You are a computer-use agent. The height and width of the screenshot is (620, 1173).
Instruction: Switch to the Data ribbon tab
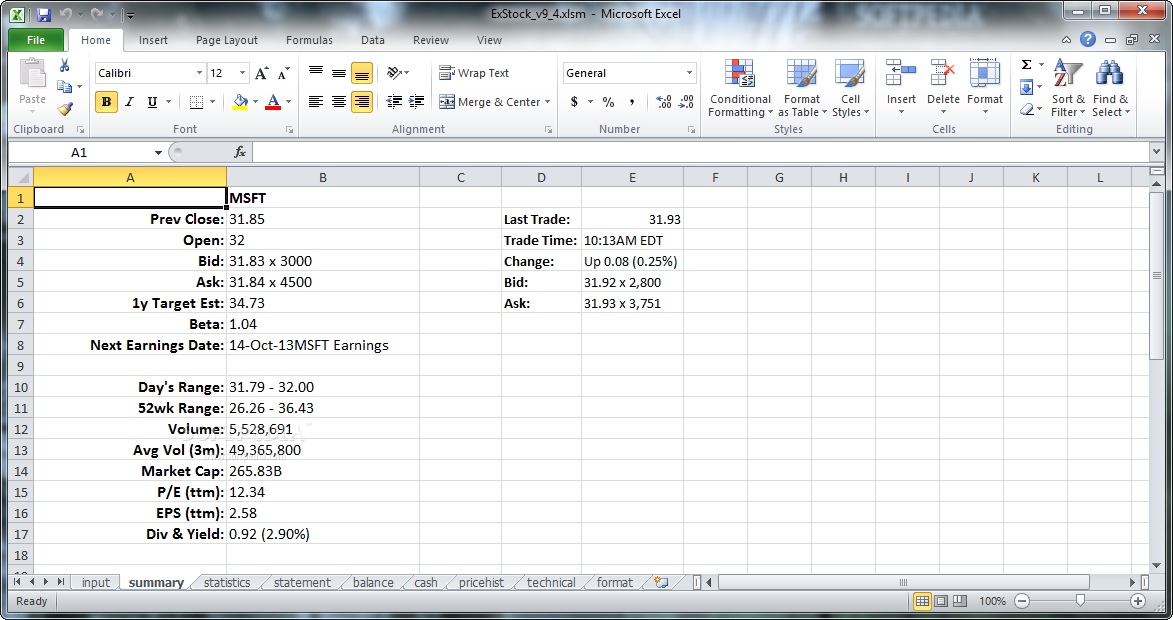[x=373, y=40]
